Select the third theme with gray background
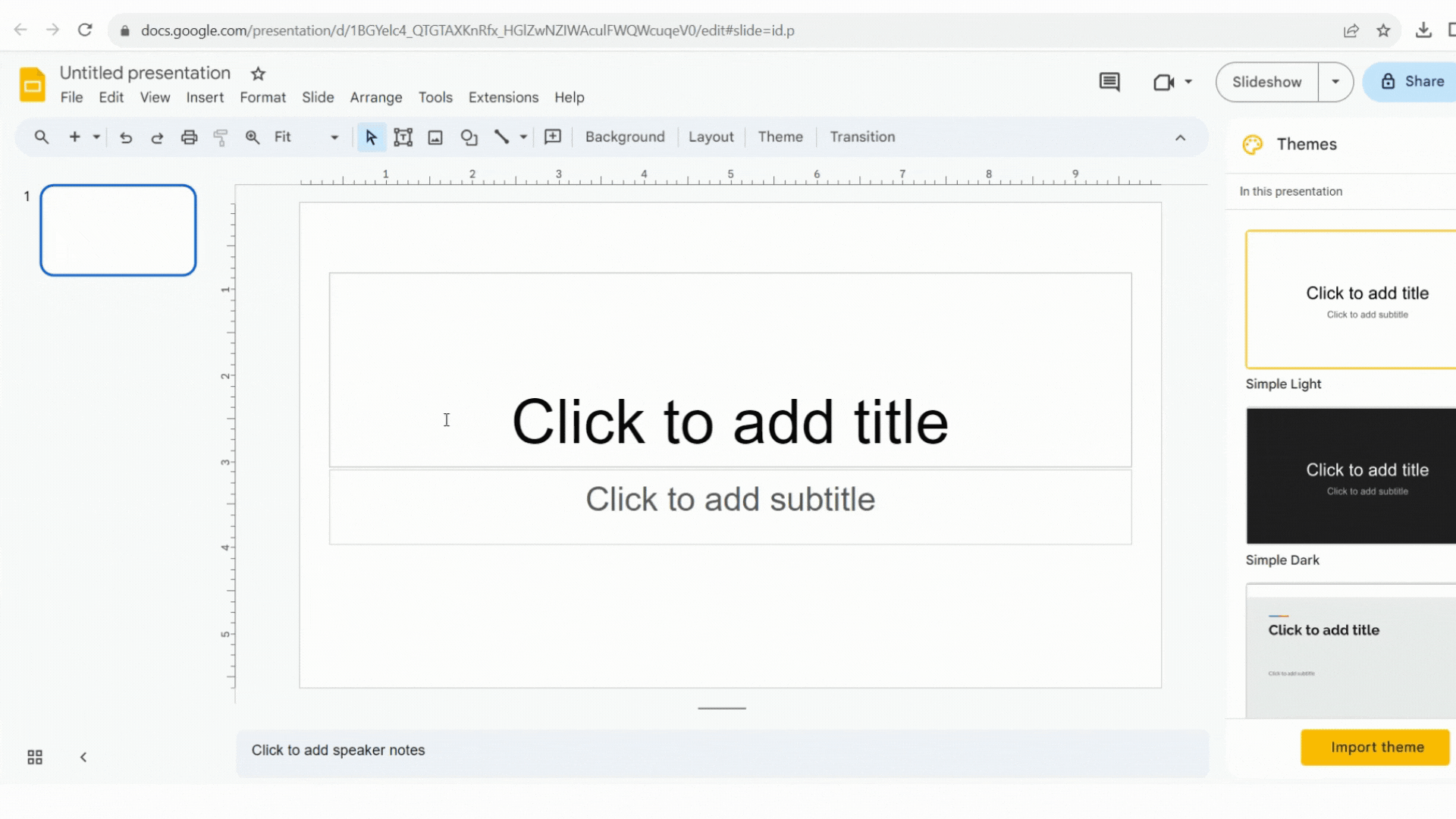The height and width of the screenshot is (819, 1456). click(x=1351, y=651)
